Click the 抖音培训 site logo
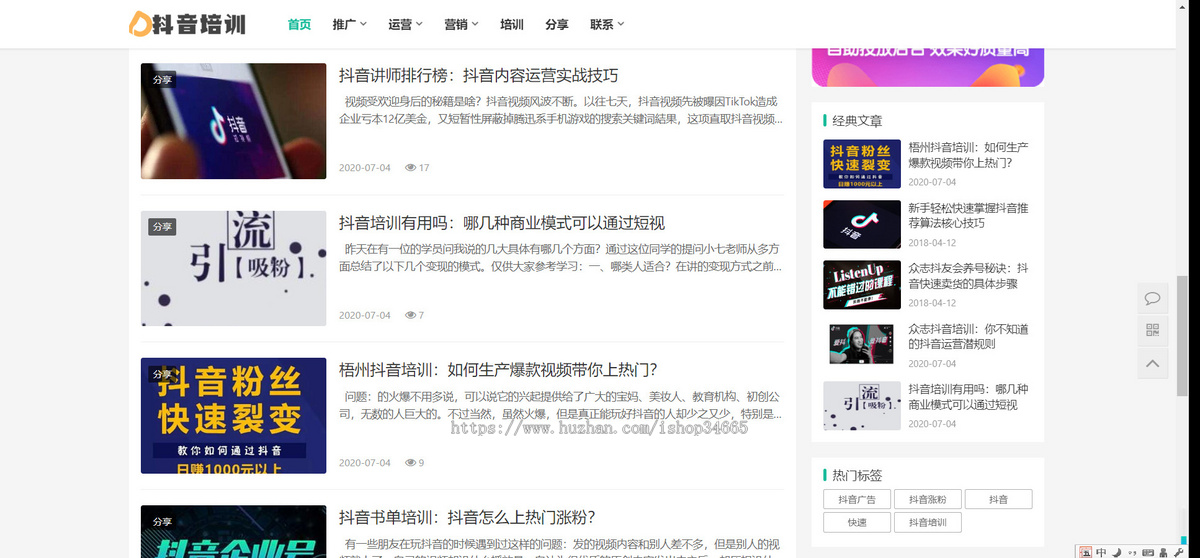This screenshot has height=558, width=1200. pos(187,24)
